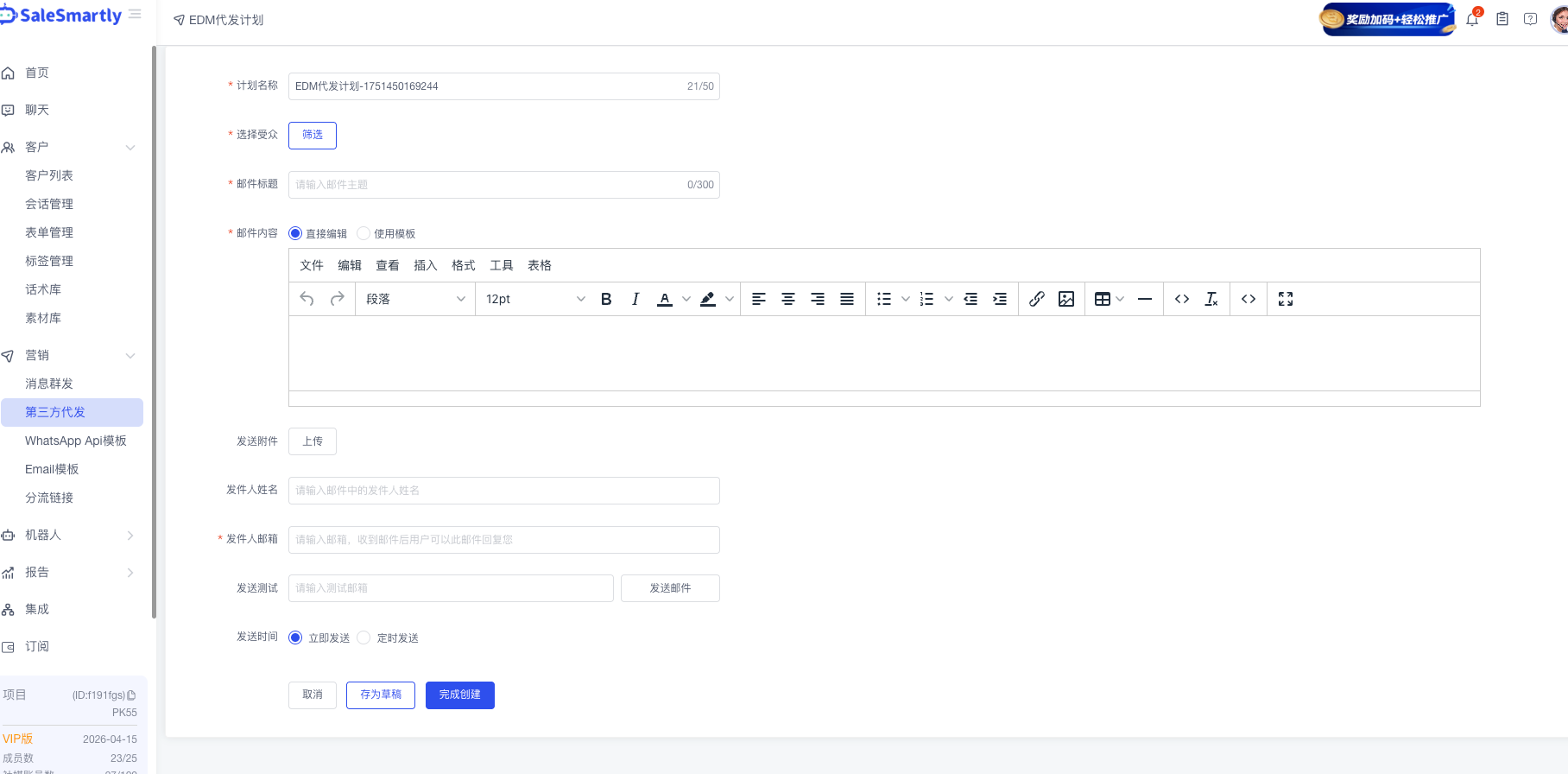
Task: Toggle fullscreen editor mode
Action: (x=1286, y=299)
